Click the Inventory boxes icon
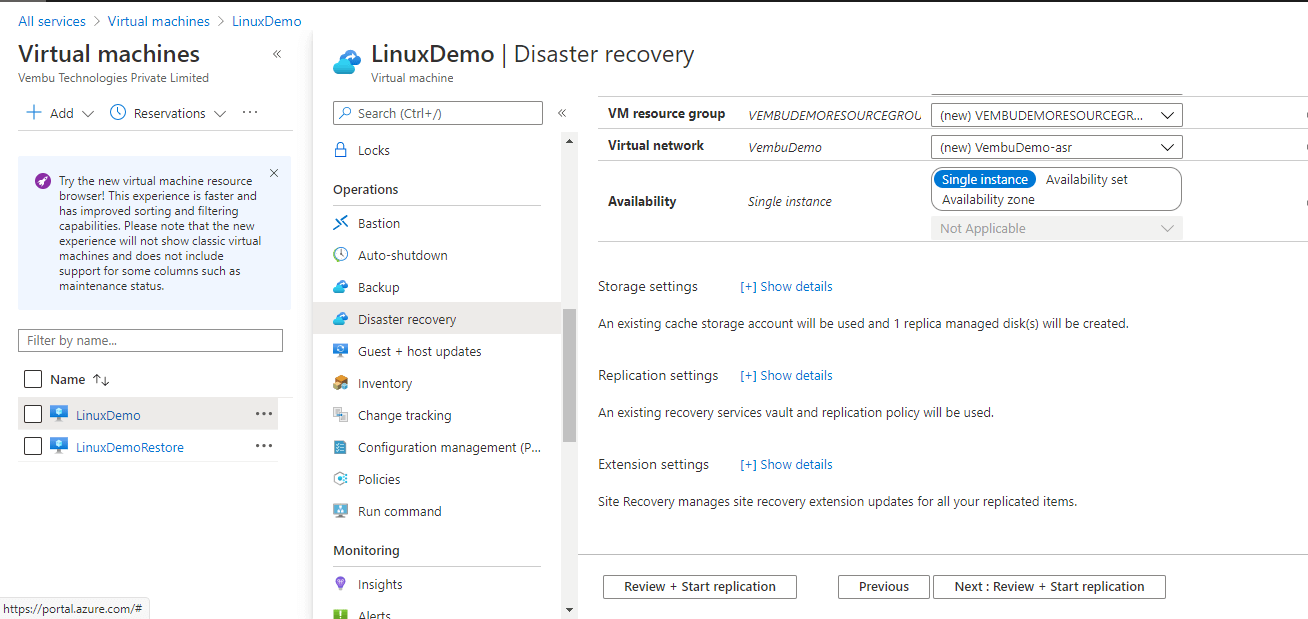This screenshot has width=1308, height=619. click(x=340, y=383)
